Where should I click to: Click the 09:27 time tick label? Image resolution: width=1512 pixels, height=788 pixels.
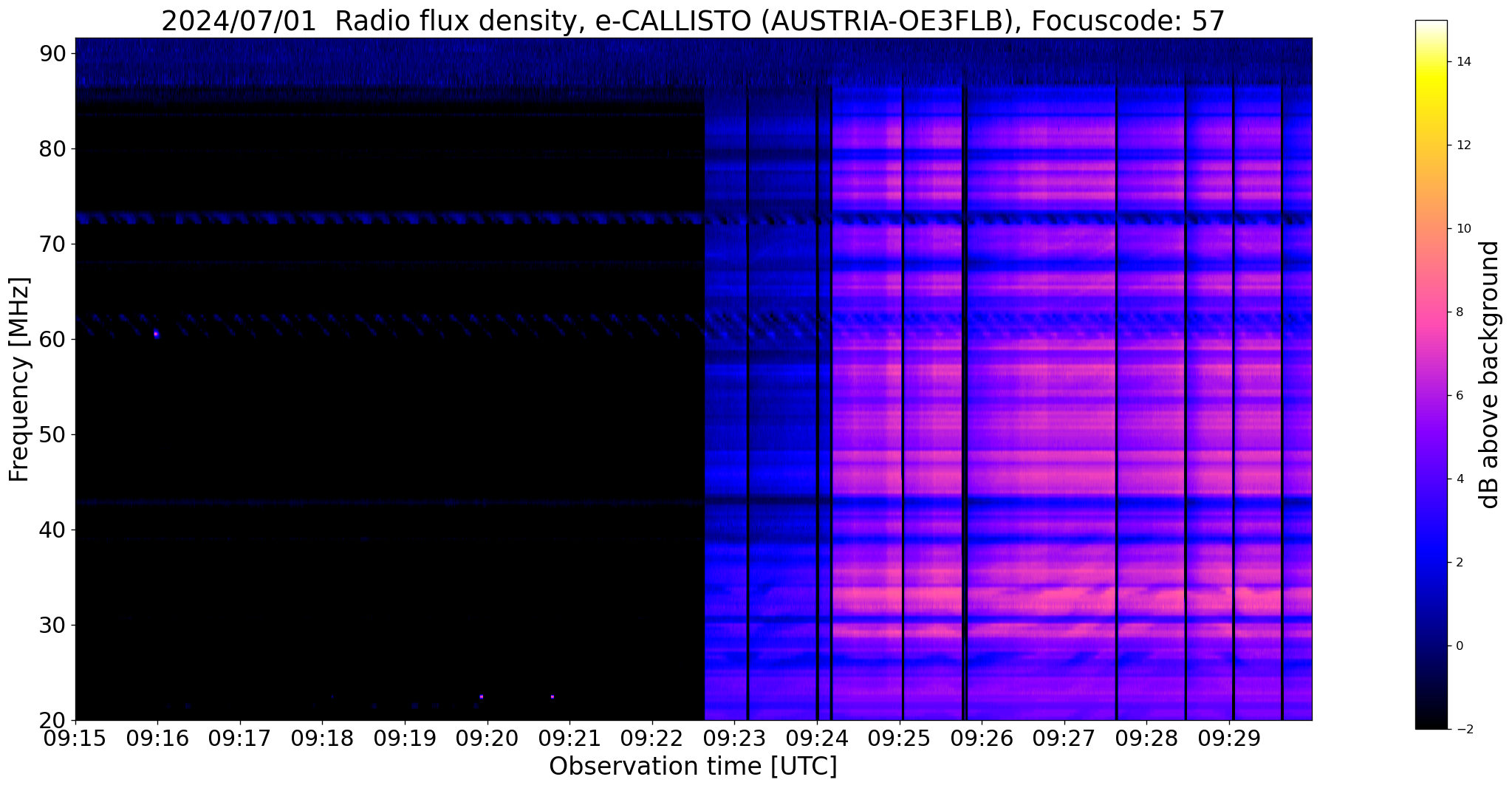pyautogui.click(x=1064, y=738)
